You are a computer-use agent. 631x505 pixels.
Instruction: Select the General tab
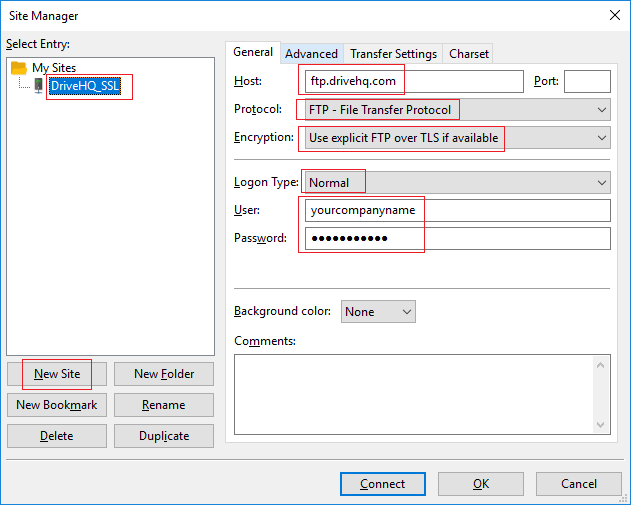tap(253, 52)
